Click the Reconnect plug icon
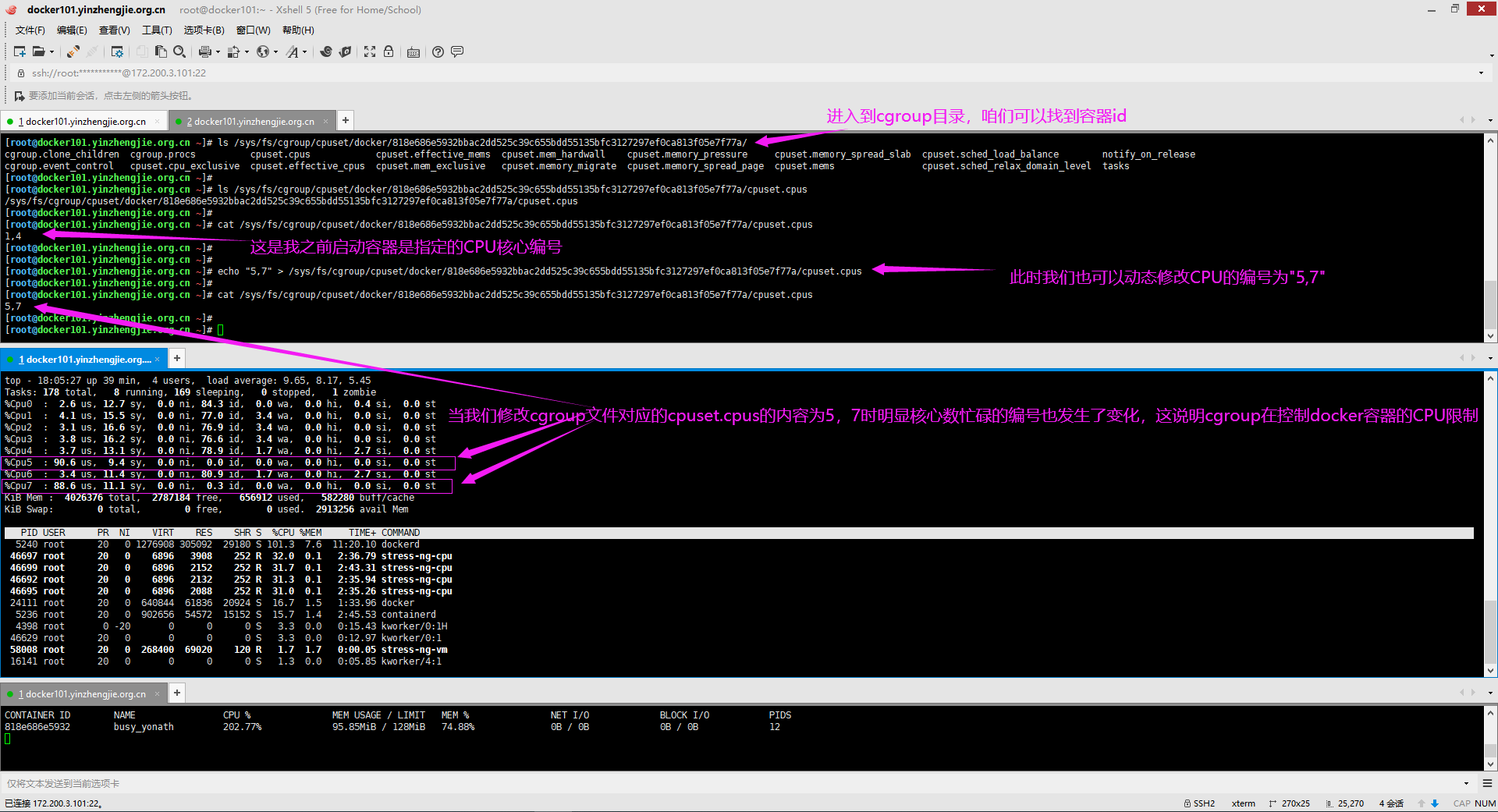The width and height of the screenshot is (1498, 812). 73,51
